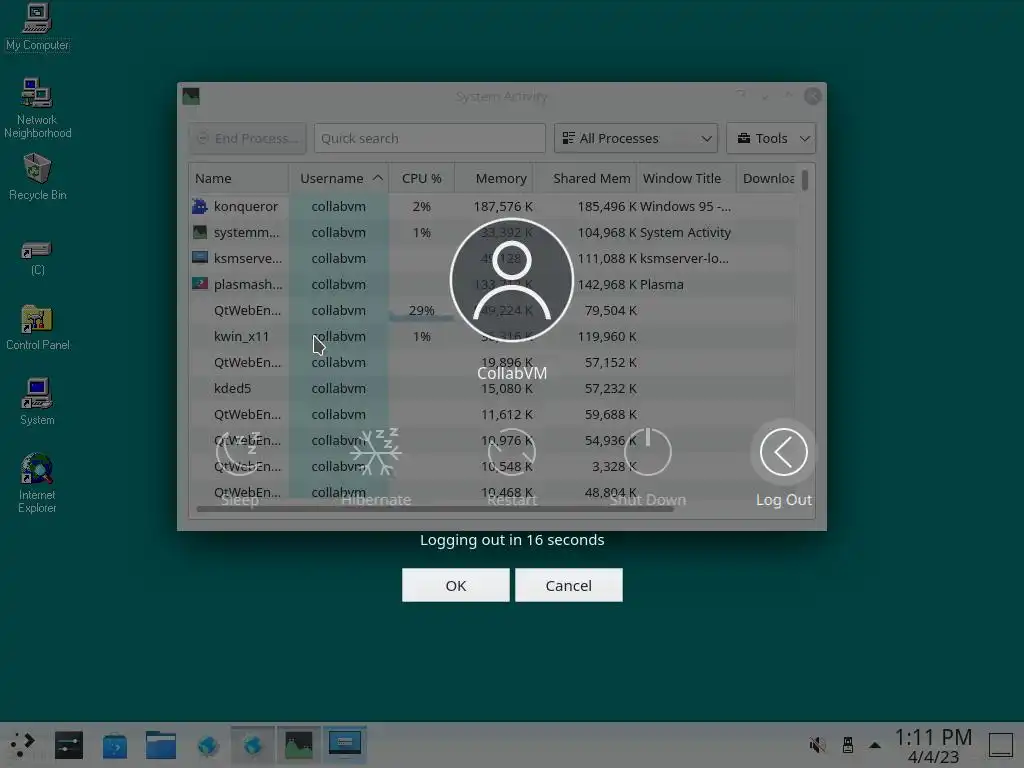Open the Dolphin file manager taskbar icon
This screenshot has height=768, width=1024.
coord(161,745)
